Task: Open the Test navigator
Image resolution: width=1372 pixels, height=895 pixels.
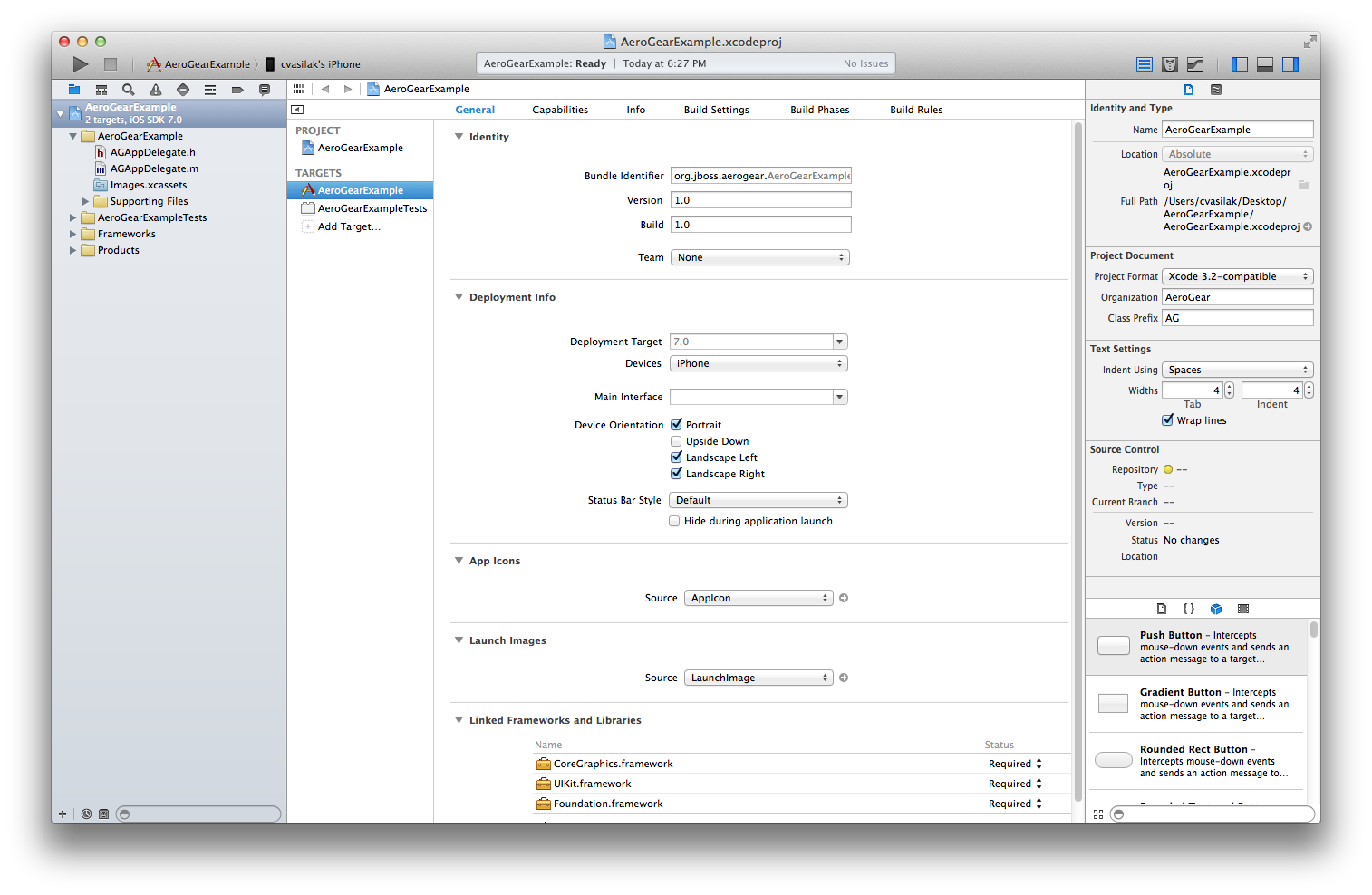Action: click(x=183, y=90)
